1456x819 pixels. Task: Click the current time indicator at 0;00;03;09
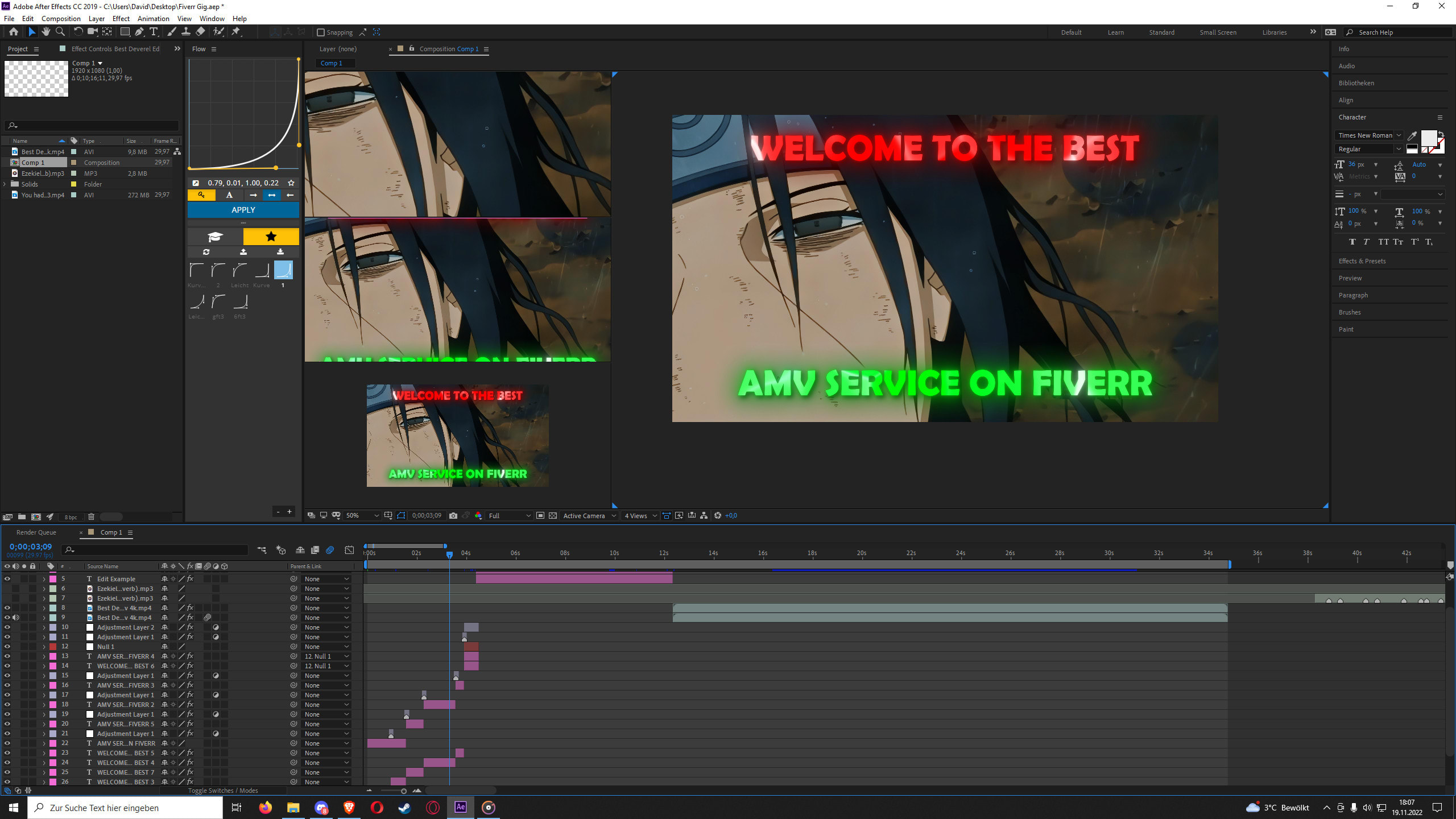click(449, 554)
